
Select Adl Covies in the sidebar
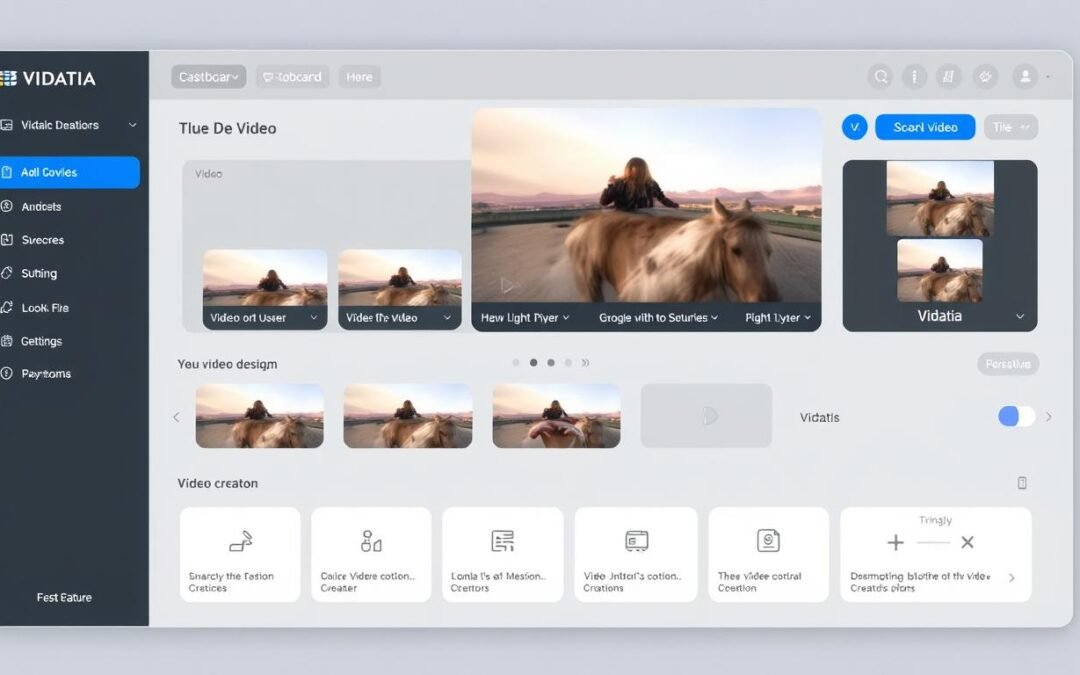pos(70,172)
